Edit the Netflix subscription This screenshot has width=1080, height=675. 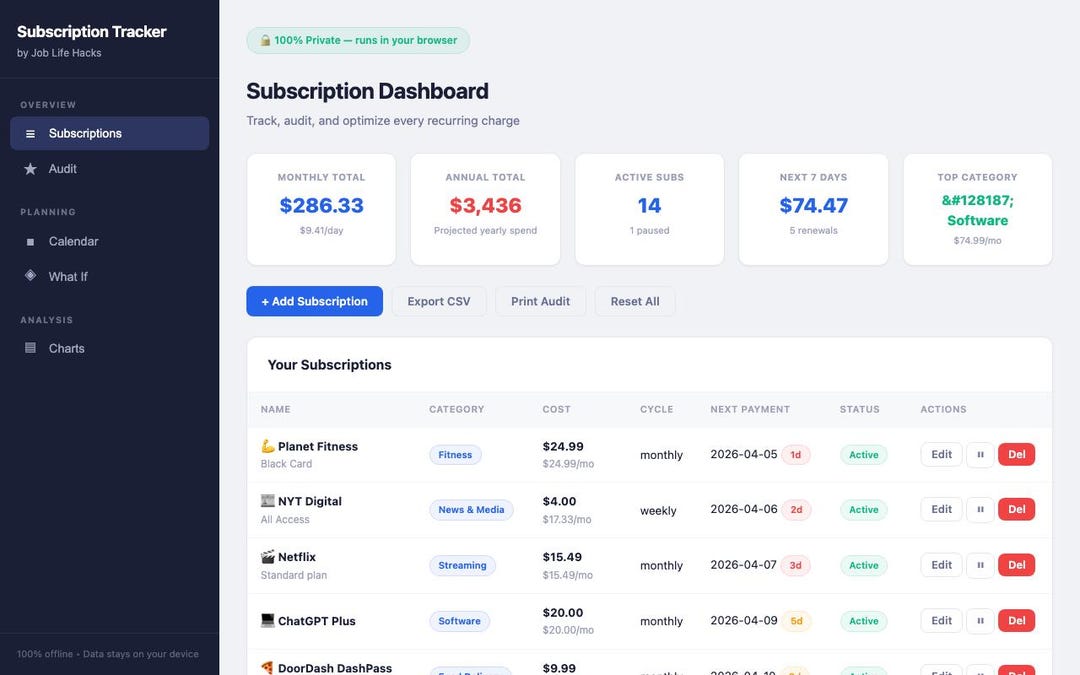click(942, 565)
